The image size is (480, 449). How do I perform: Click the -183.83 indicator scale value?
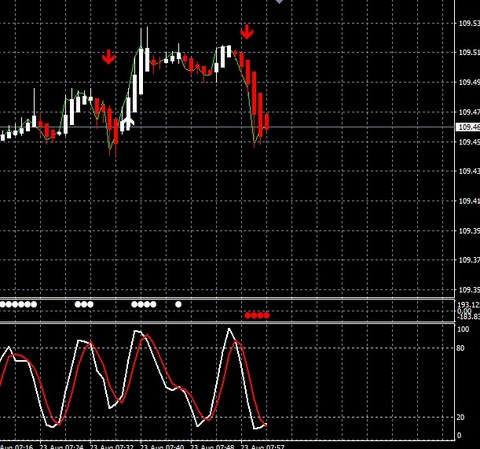pos(469,317)
